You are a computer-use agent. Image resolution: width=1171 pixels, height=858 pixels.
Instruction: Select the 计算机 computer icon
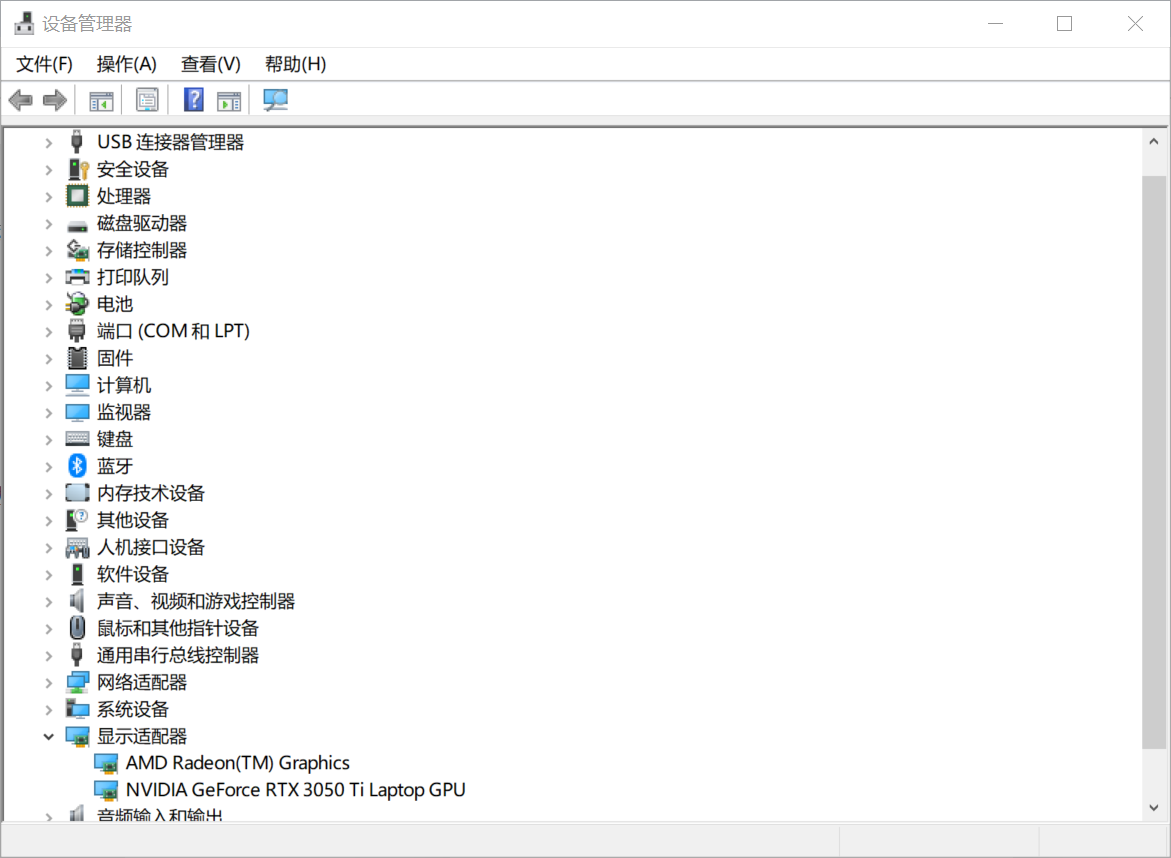tap(77, 385)
